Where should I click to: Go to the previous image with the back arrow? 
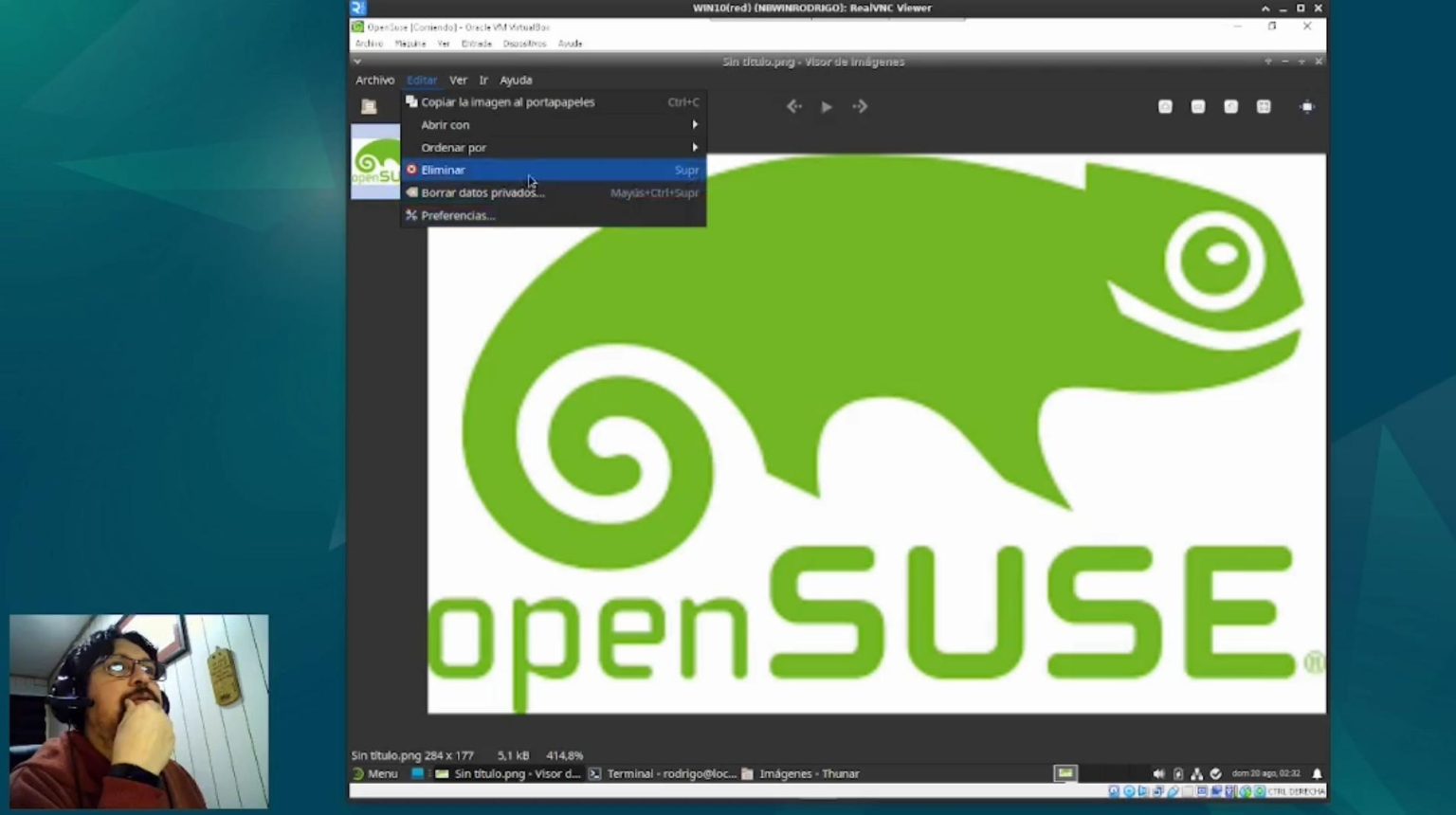tap(794, 106)
